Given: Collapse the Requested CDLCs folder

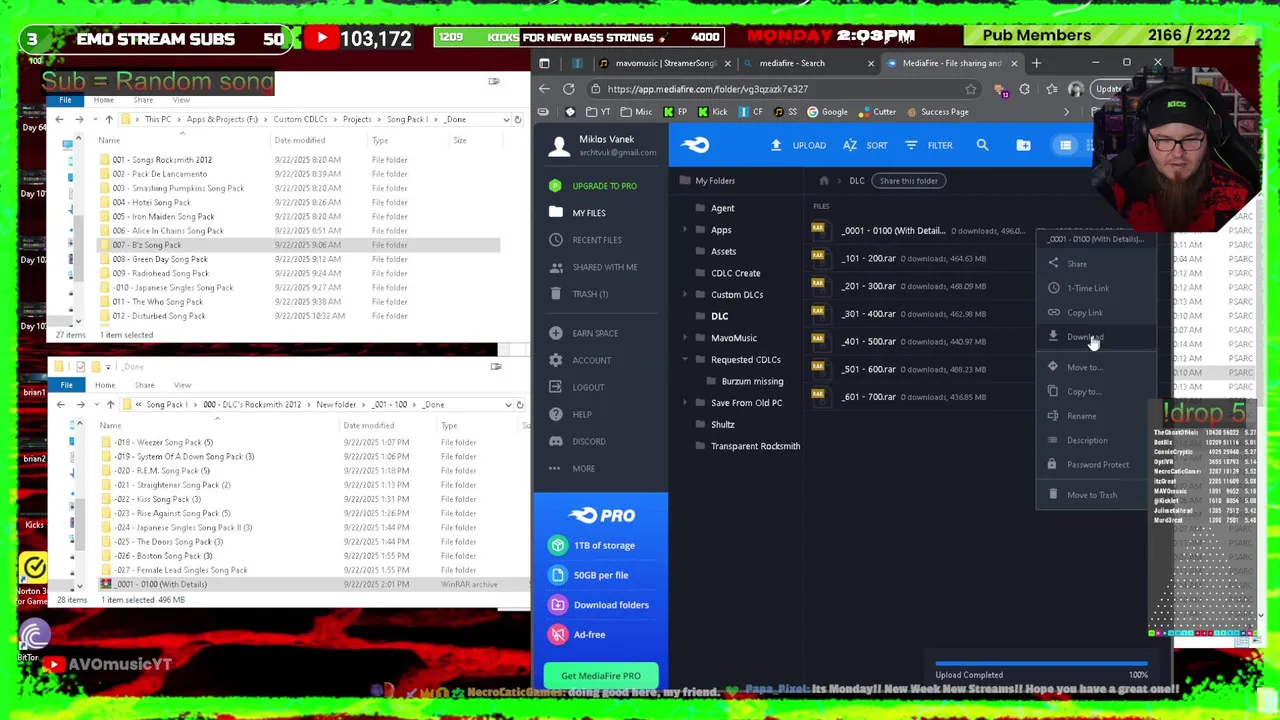Looking at the screenshot, I should point(685,360).
